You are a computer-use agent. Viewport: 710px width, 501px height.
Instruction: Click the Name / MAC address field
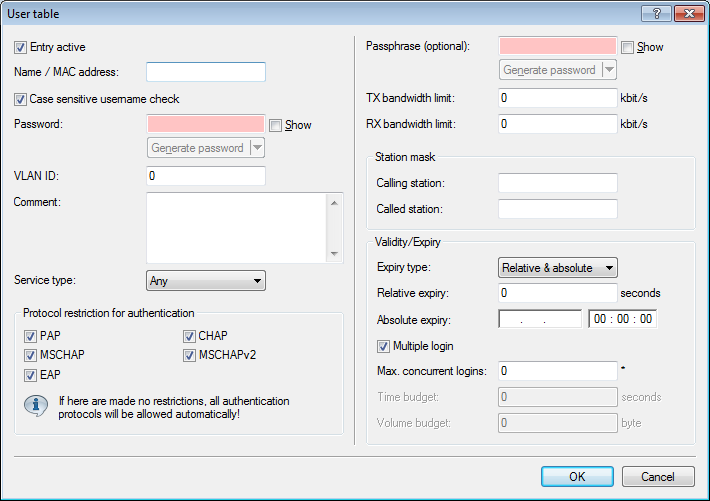pyautogui.click(x=205, y=72)
